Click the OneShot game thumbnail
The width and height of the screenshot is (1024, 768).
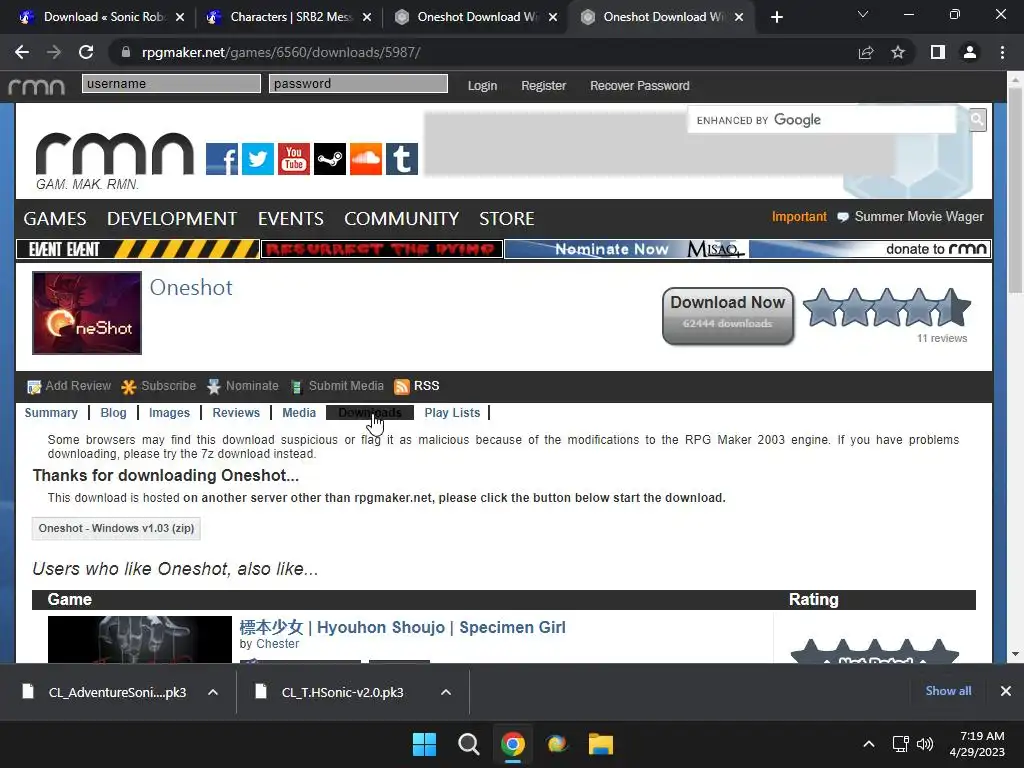(87, 313)
